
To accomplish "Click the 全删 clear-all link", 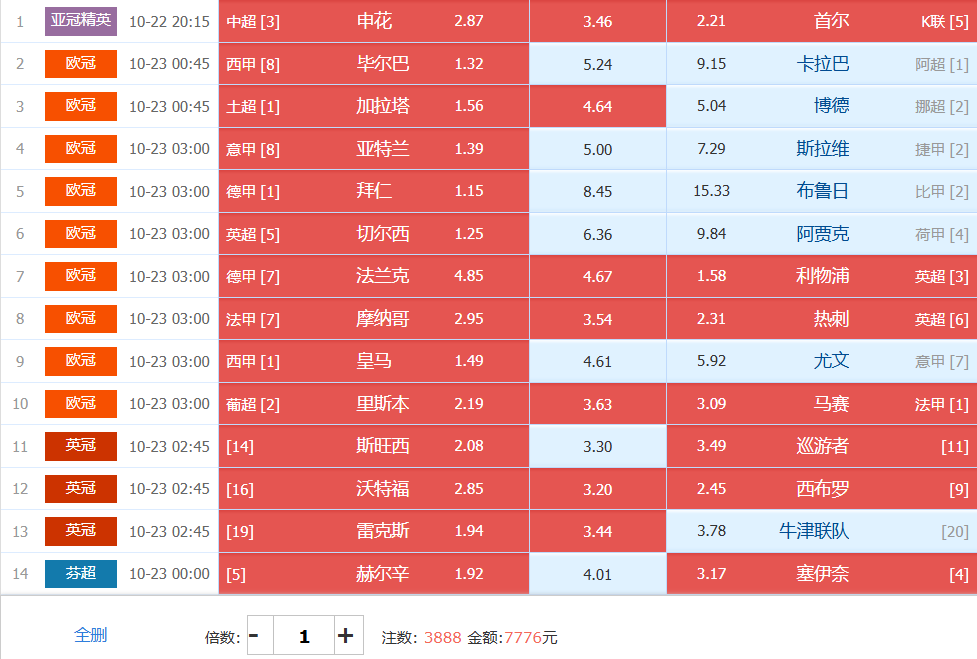I will (90, 635).
